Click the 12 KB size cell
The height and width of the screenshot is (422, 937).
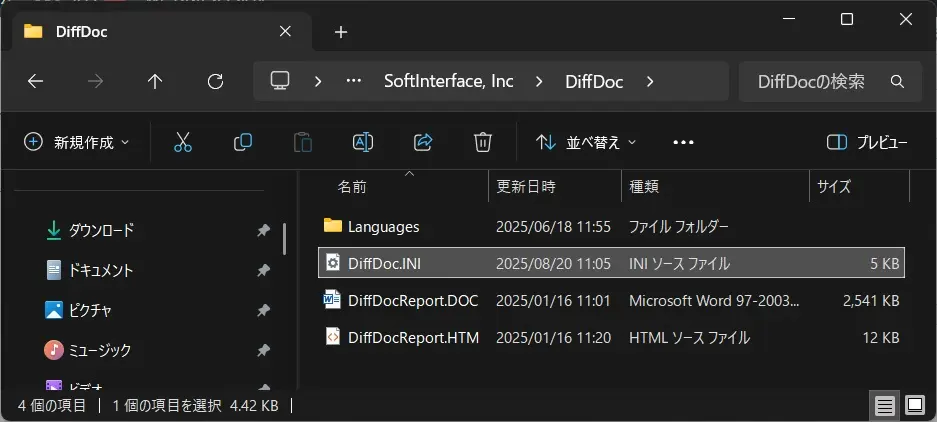click(x=881, y=338)
